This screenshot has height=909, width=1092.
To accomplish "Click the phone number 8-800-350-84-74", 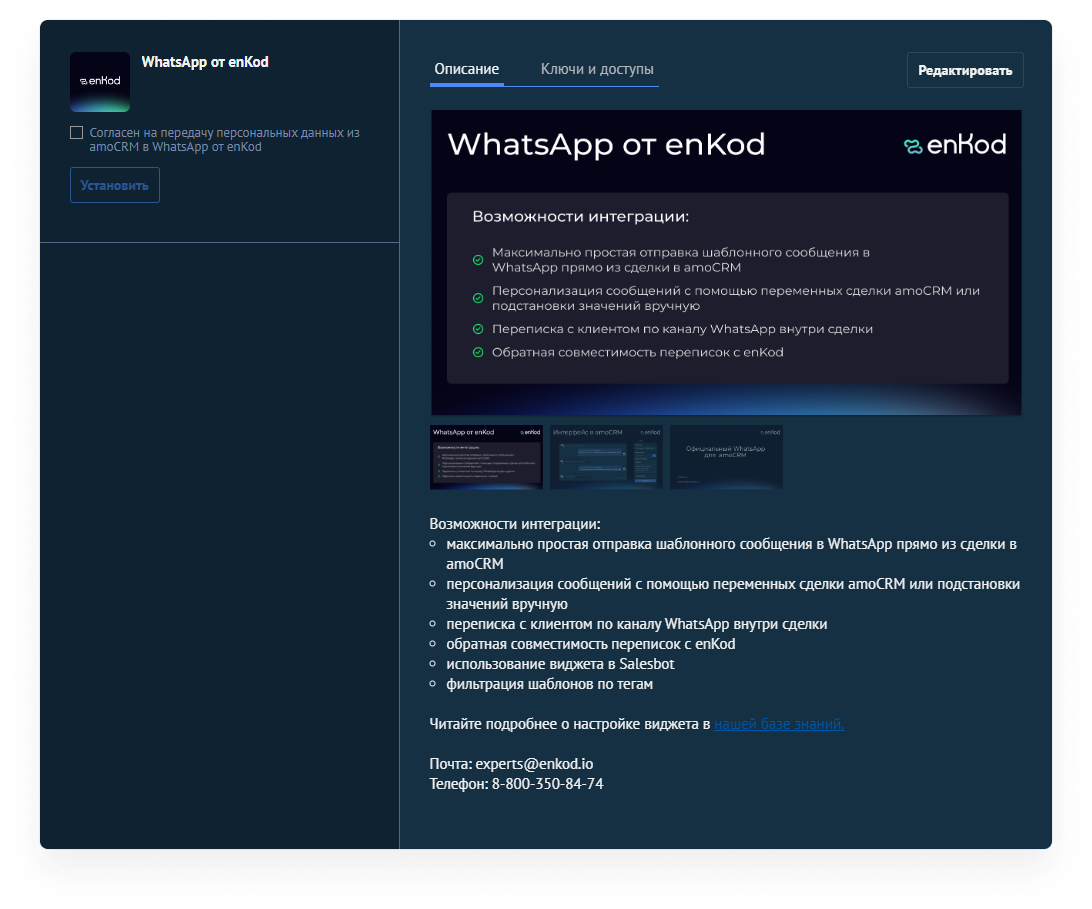I will (x=547, y=784).
